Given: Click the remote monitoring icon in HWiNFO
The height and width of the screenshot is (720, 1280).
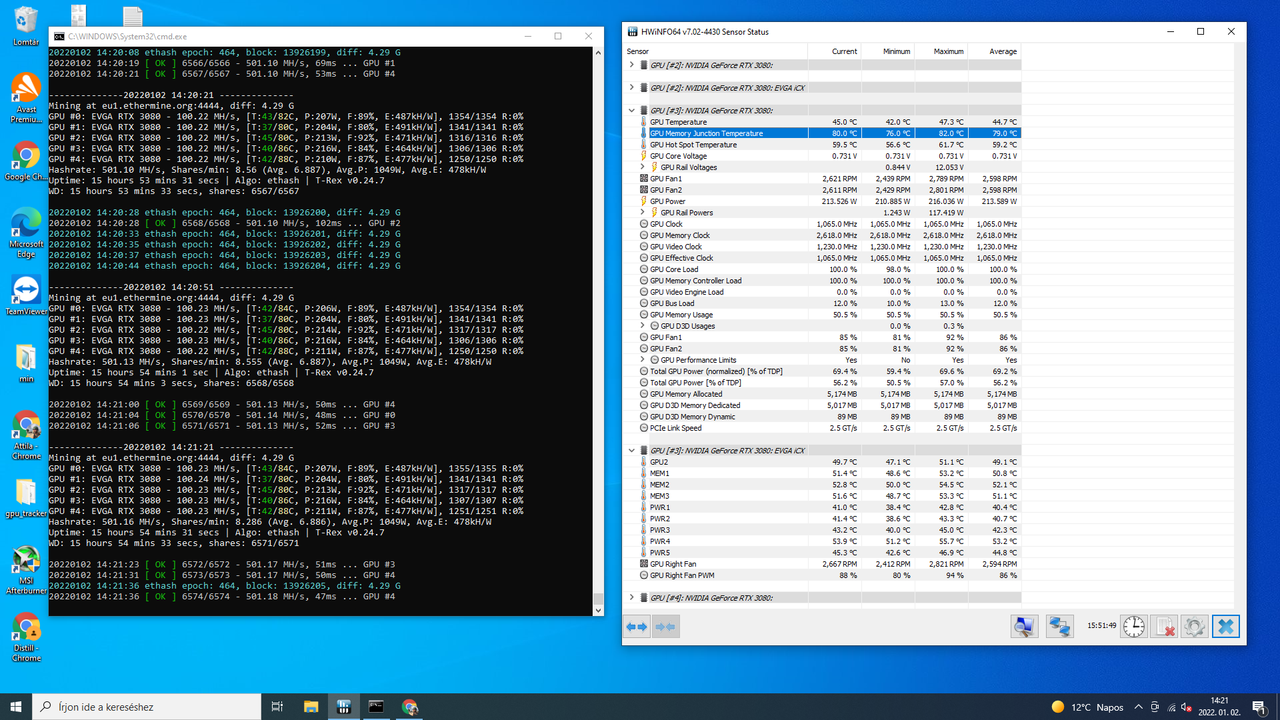Looking at the screenshot, I should [1059, 626].
